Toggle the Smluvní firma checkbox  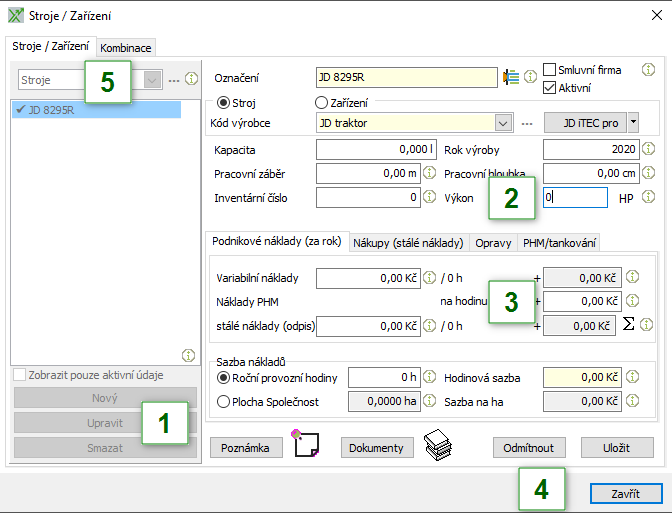(549, 69)
